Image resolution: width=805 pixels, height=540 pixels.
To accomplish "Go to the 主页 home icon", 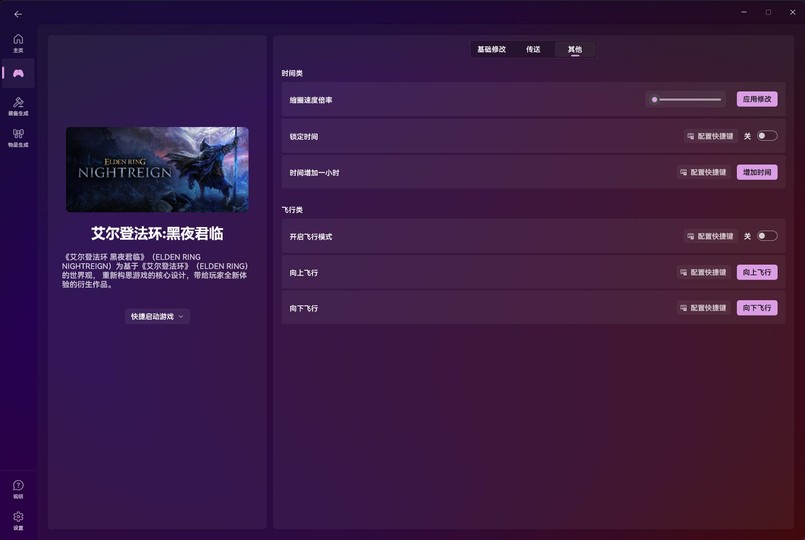I will tap(18, 43).
